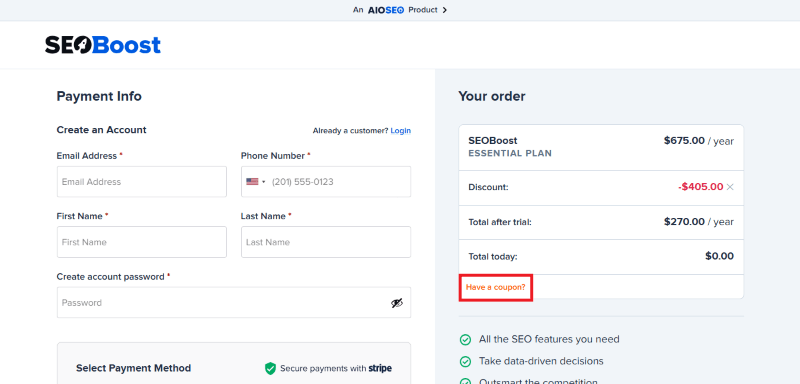Focus the account Password input field
The width and height of the screenshot is (800, 384).
[234, 302]
